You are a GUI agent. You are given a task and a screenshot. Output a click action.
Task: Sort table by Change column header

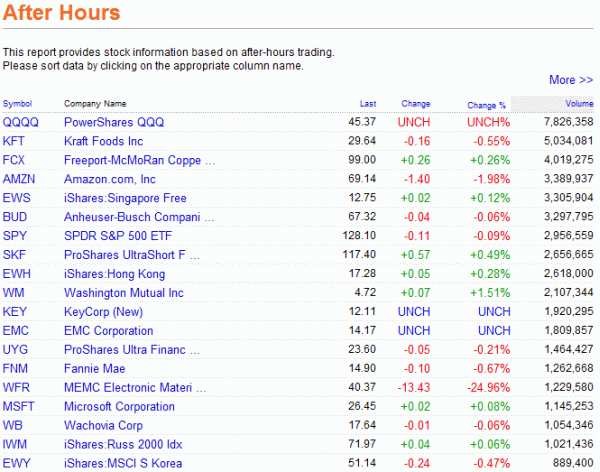[x=416, y=104]
